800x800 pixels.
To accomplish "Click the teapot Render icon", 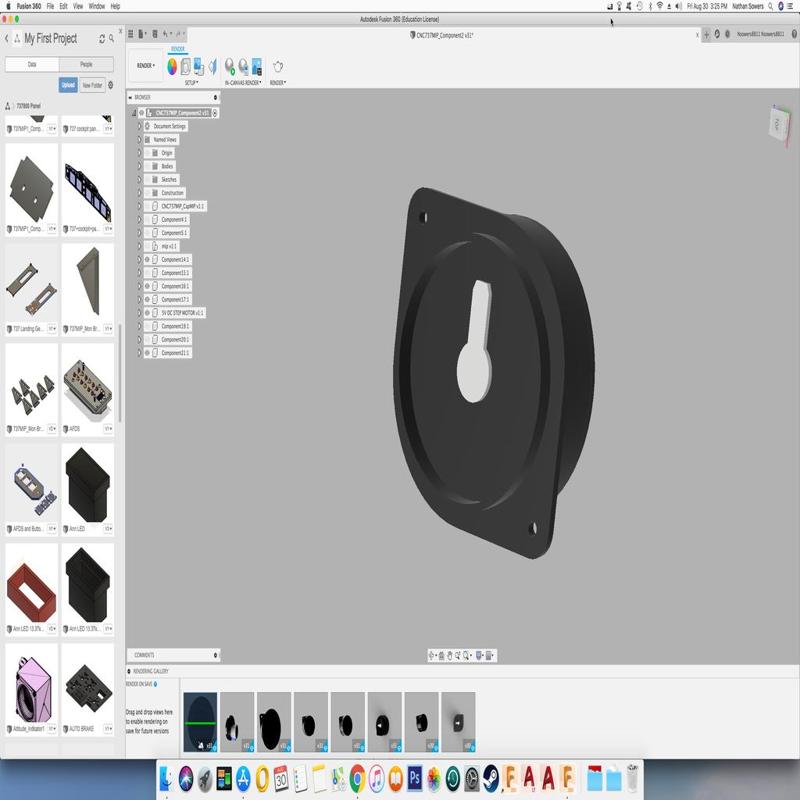I will (278, 66).
